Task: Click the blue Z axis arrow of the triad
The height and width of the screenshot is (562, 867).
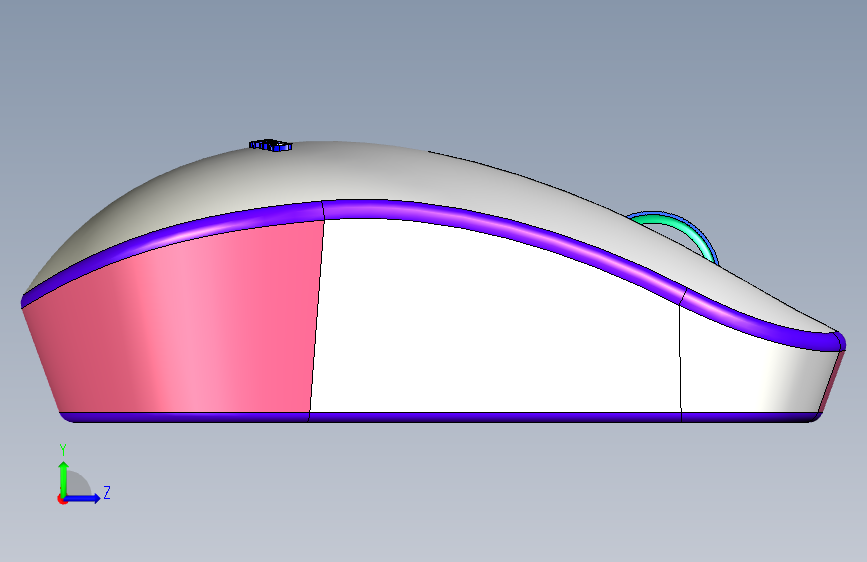Action: pyautogui.click(x=83, y=498)
